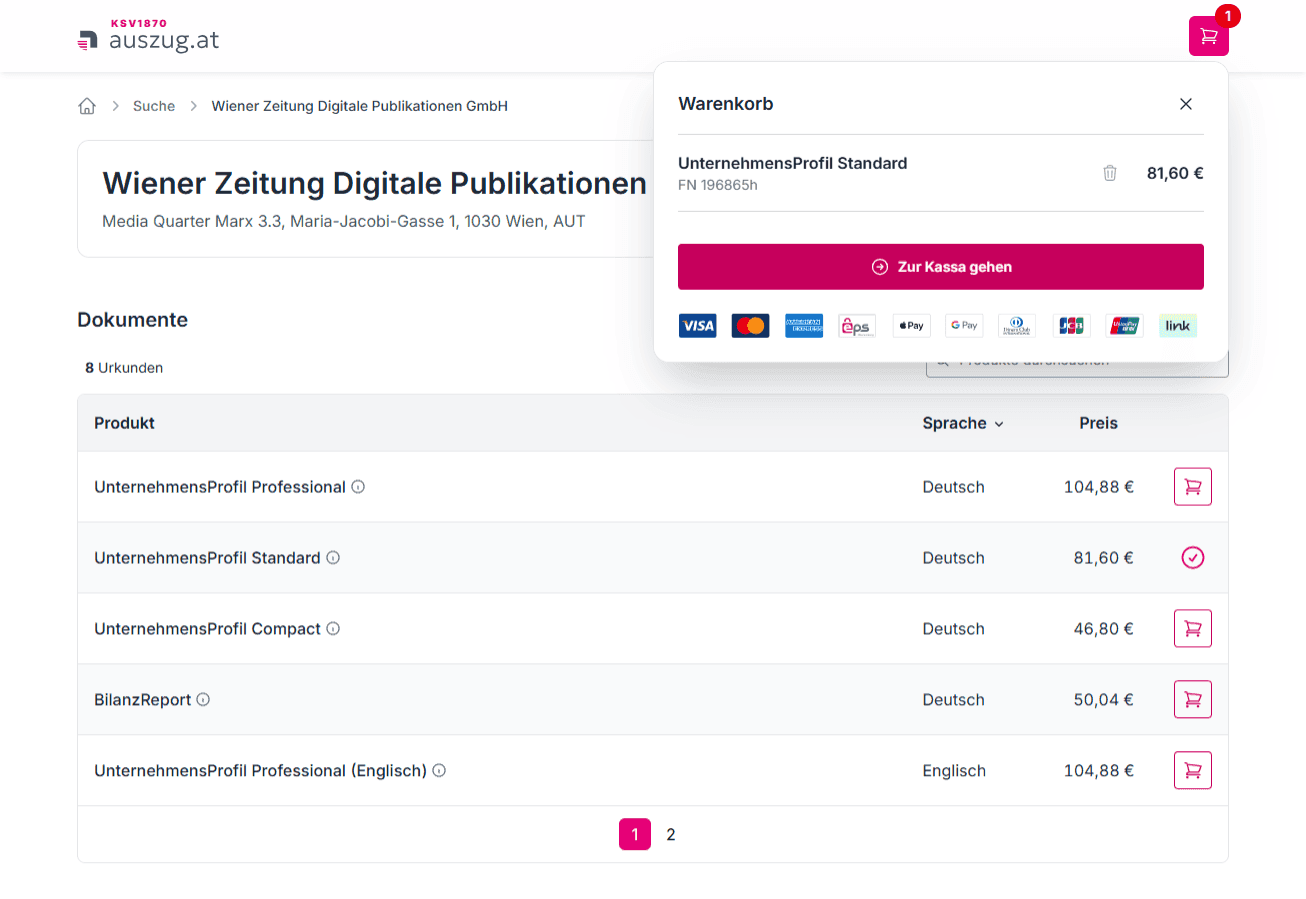Show info for UnternehmensProfil Standard

(x=333, y=558)
